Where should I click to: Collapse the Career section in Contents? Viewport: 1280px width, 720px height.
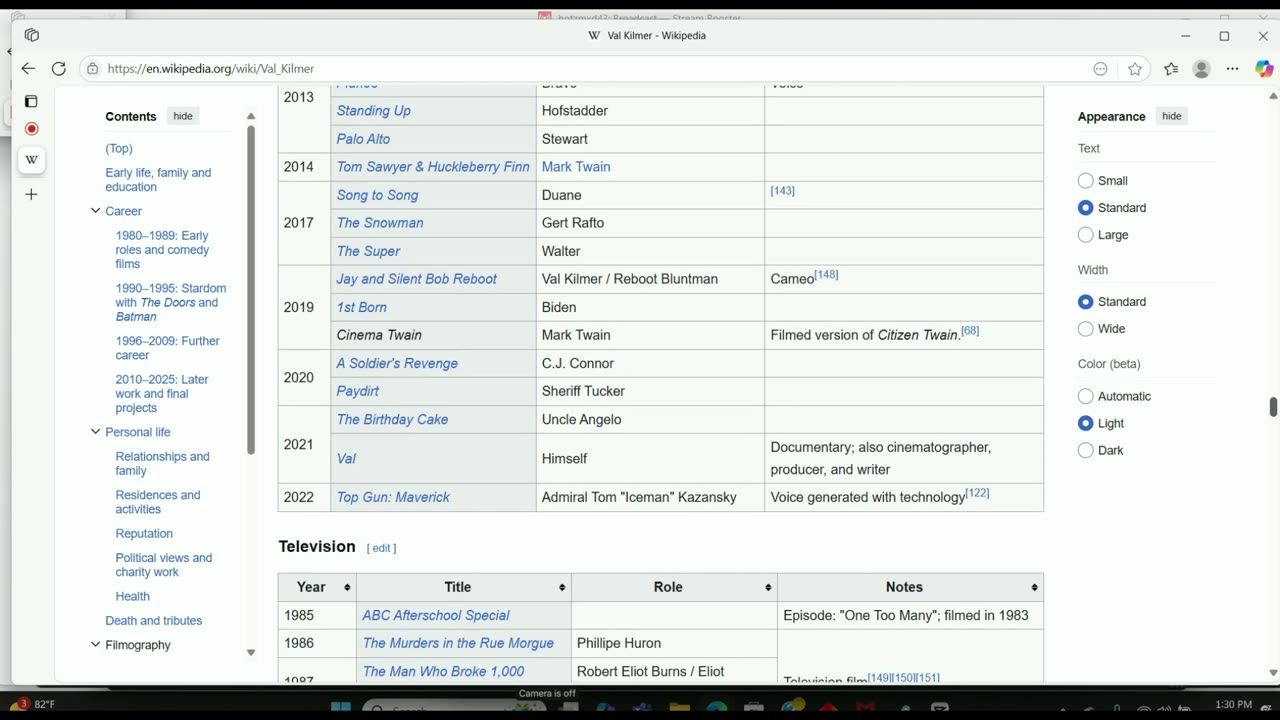(96, 211)
